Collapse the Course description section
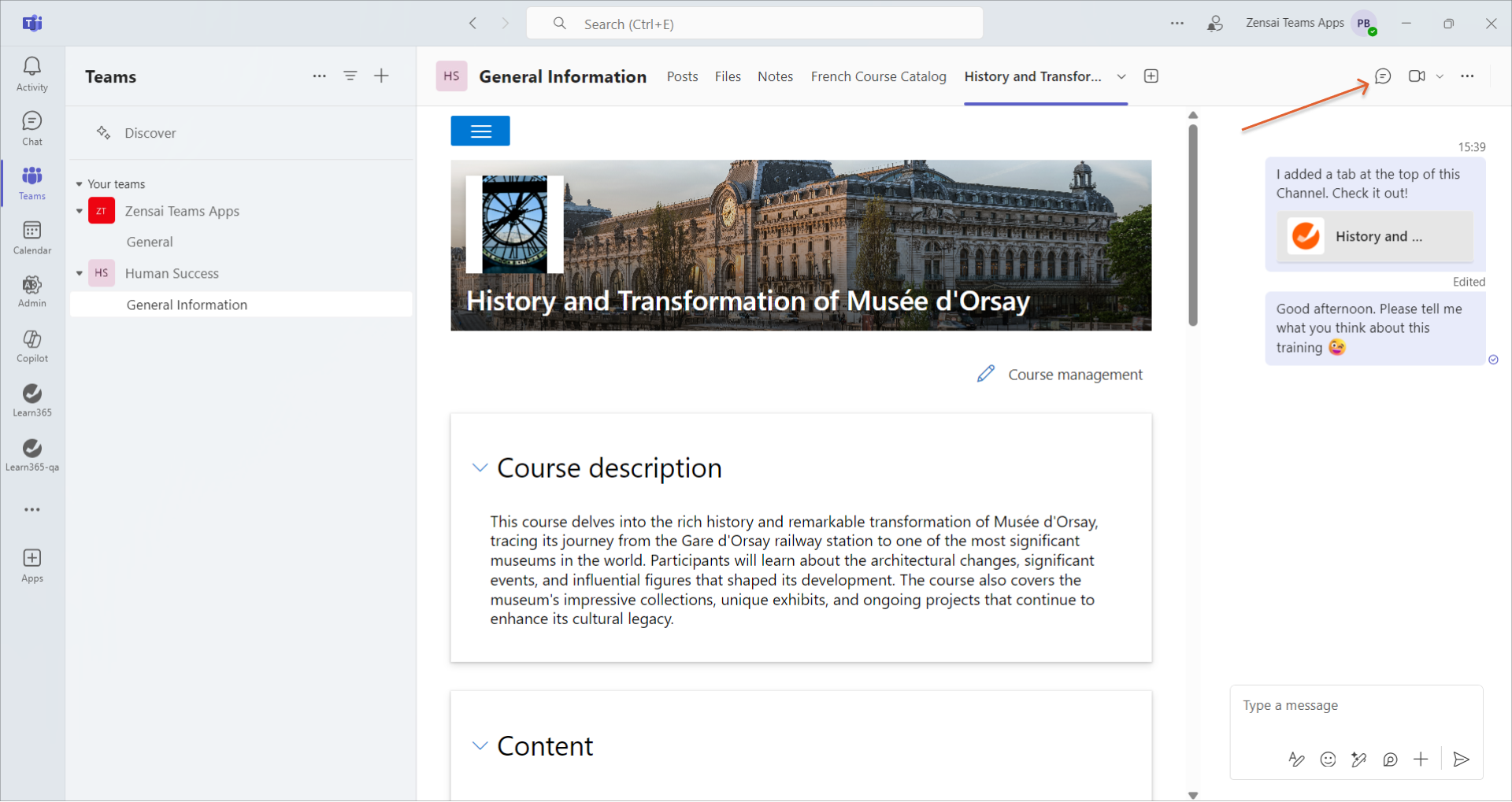The width and height of the screenshot is (1512, 802). (480, 468)
